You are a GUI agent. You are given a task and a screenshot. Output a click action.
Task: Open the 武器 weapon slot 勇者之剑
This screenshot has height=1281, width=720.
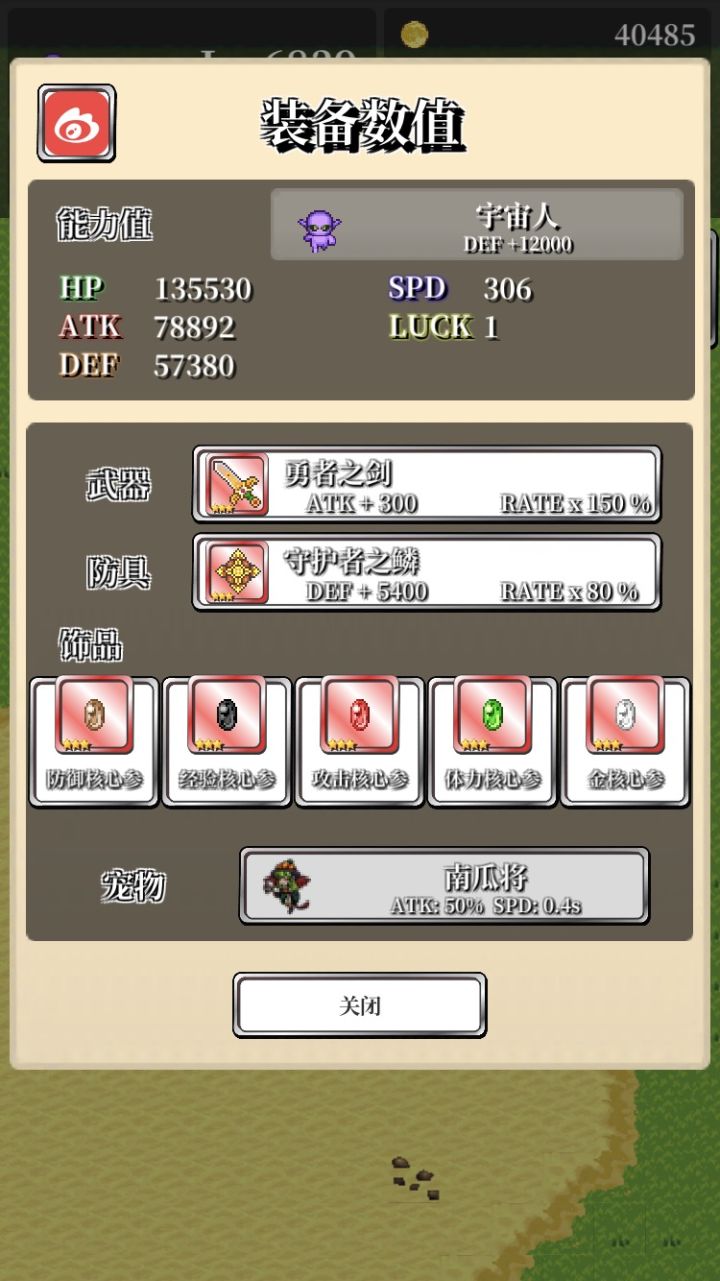click(x=427, y=484)
